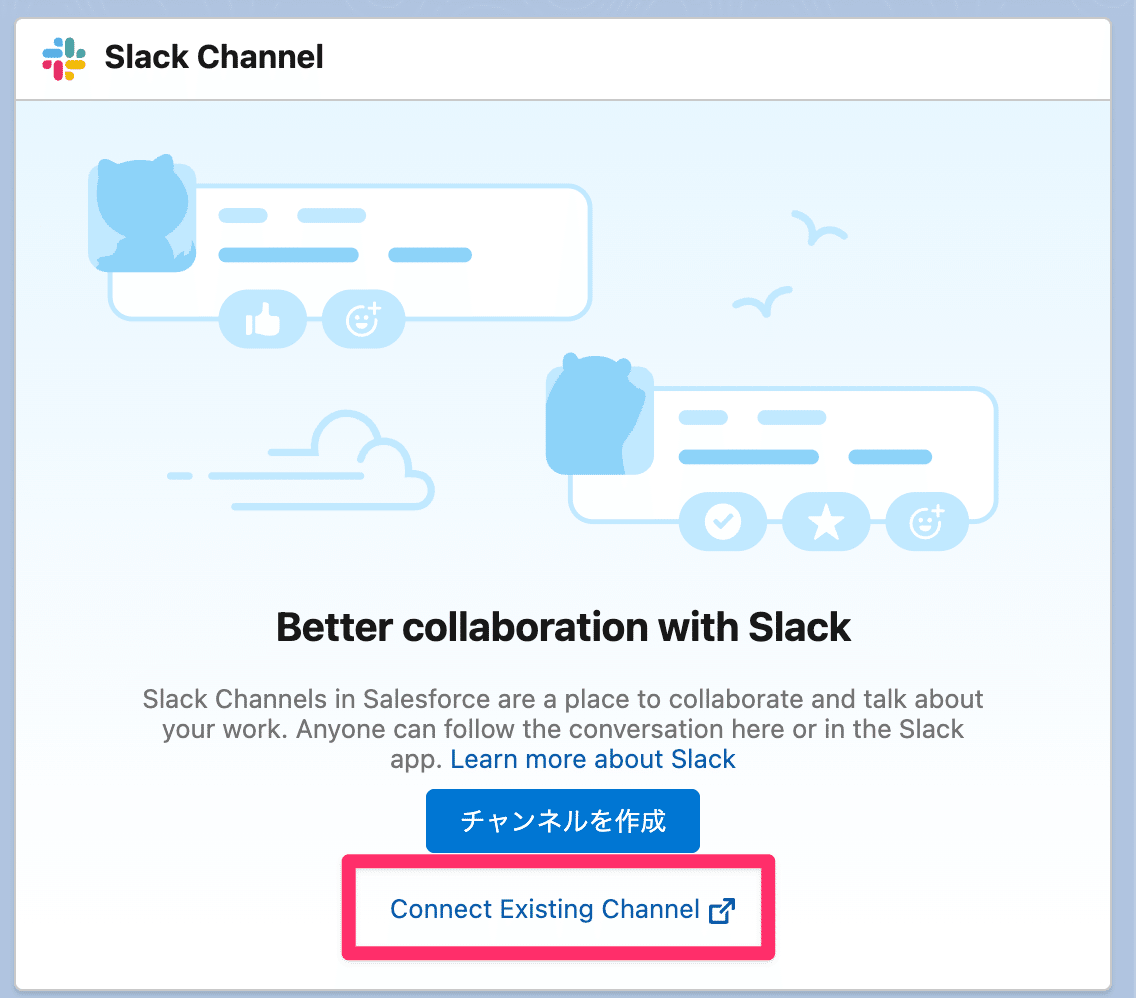Select the cat avatar on the upper message card
Screen dimensions: 1136x998
coord(142,212)
